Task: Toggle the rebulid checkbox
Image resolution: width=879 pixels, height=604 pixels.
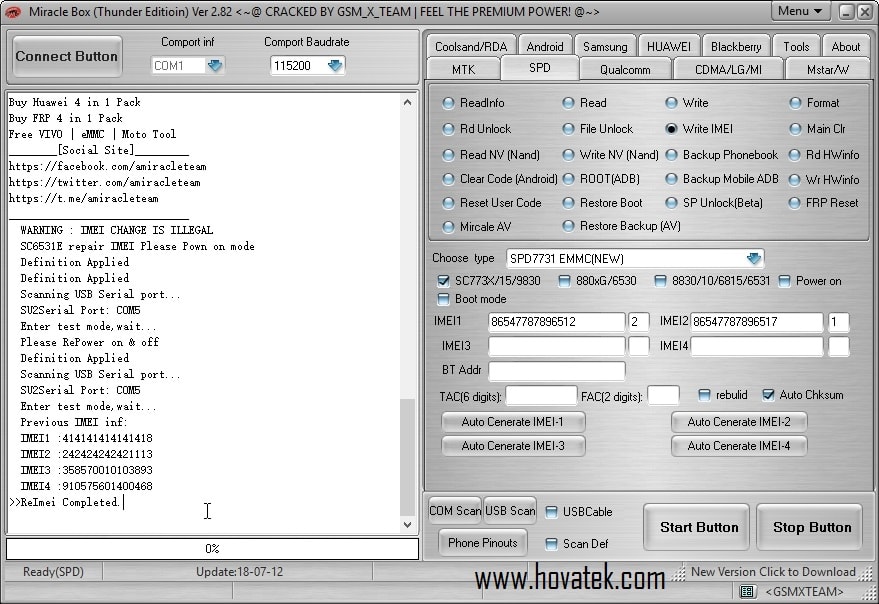Action: pos(704,395)
